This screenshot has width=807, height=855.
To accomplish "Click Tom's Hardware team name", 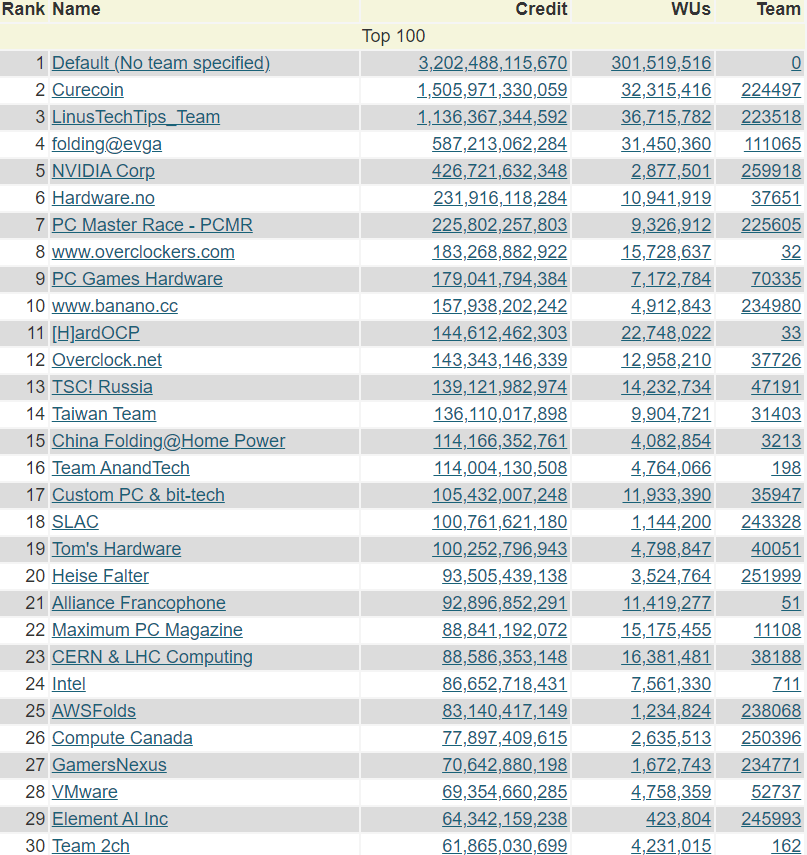I will pyautogui.click(x=116, y=549).
